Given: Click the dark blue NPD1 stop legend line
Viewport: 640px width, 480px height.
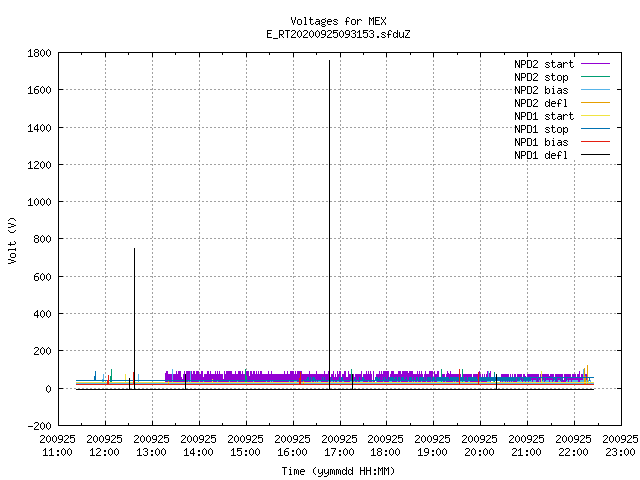Looking at the screenshot, I should point(595,129).
